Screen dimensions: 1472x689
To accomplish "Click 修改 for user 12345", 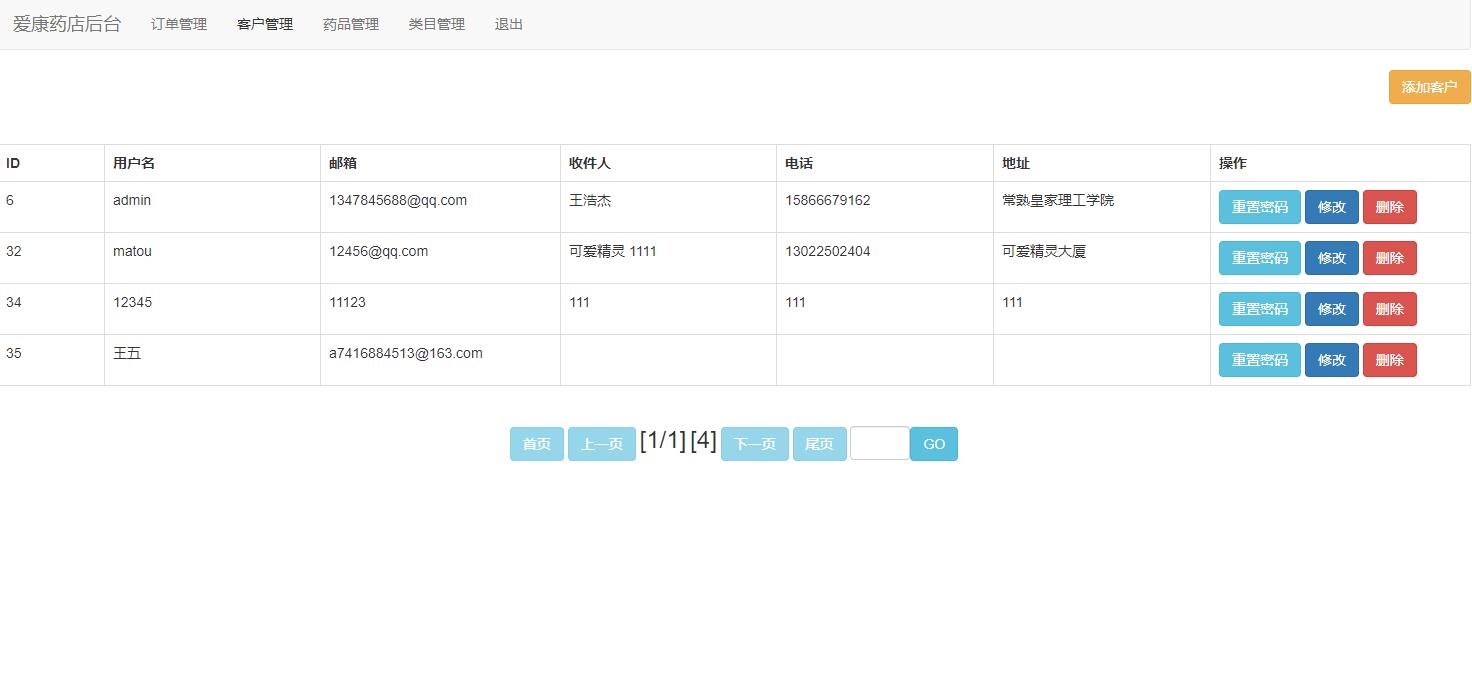I will point(1331,309).
